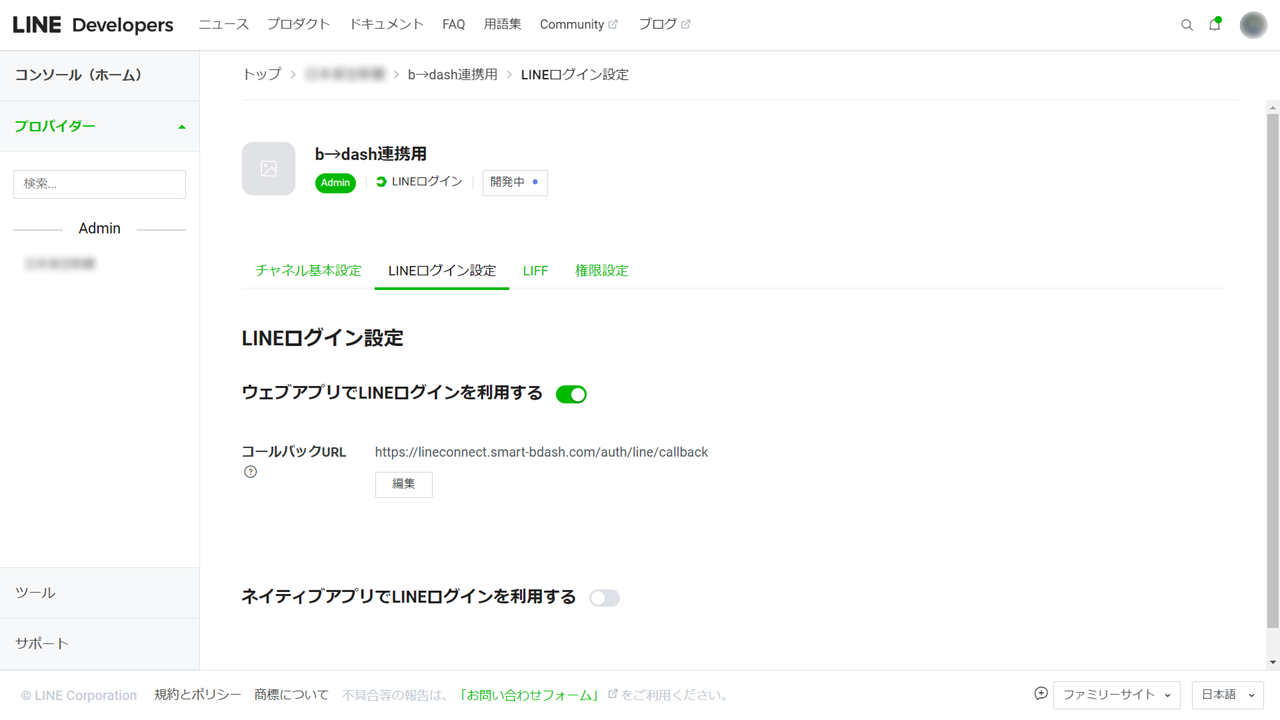Click the 編集 button for callback URL
The height and width of the screenshot is (720, 1280).
click(x=404, y=484)
